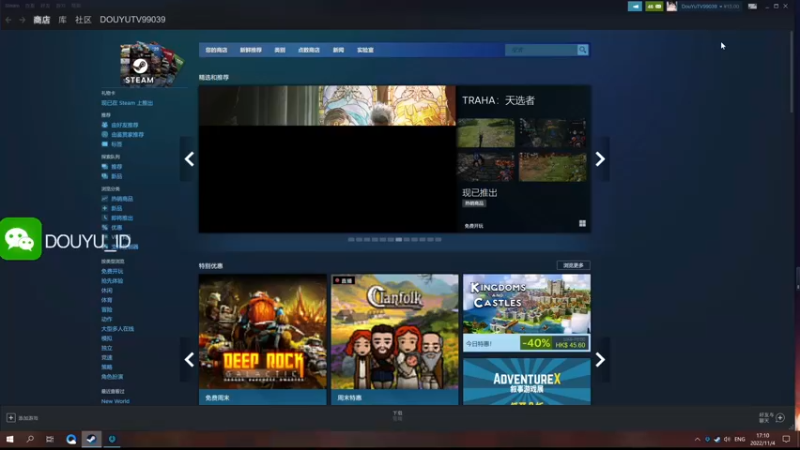Click the 浏览更多 (Browse More) button
This screenshot has width=800, height=450.
tap(573, 266)
